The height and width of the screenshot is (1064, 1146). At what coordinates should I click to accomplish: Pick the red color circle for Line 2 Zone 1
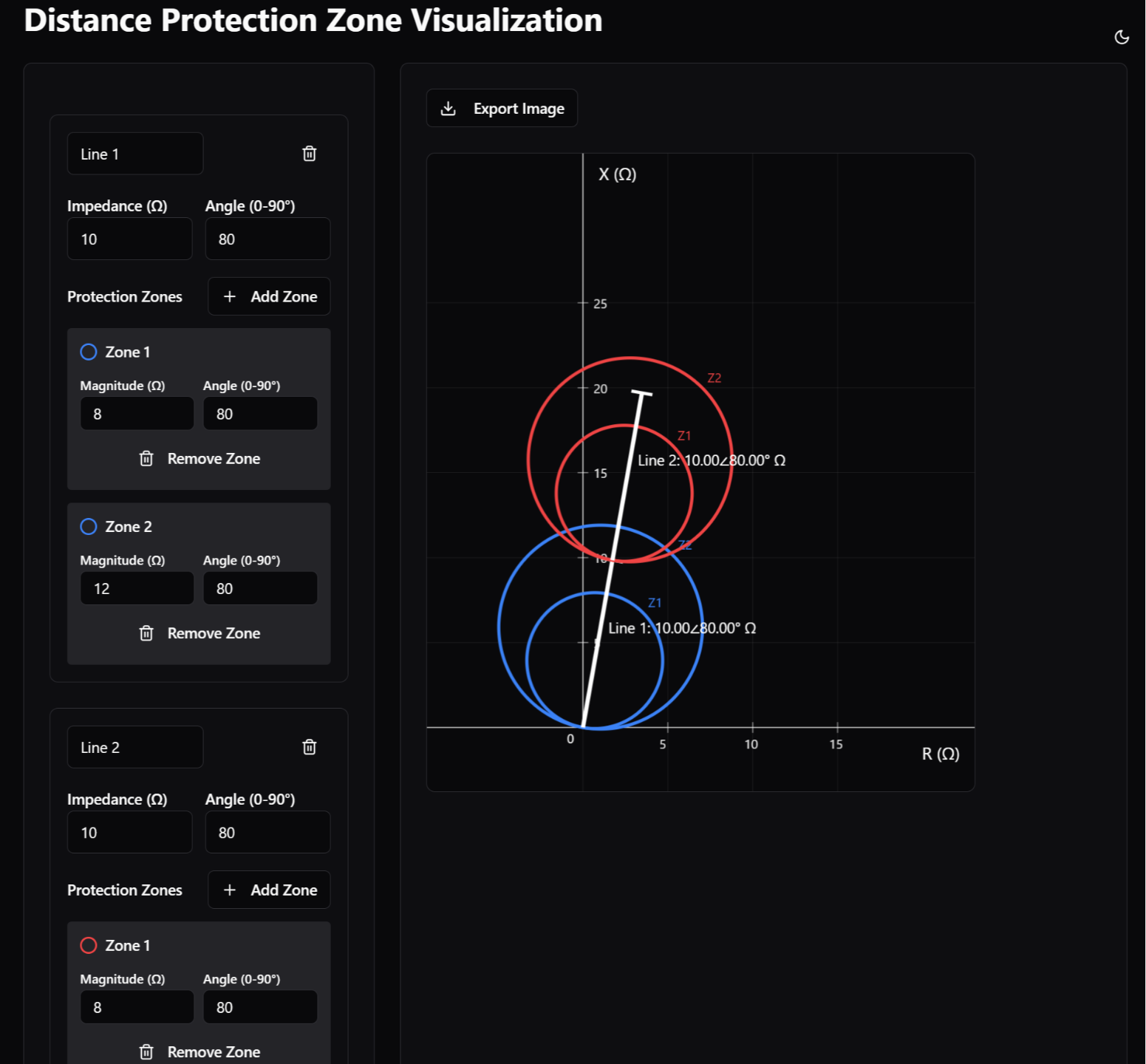89,945
